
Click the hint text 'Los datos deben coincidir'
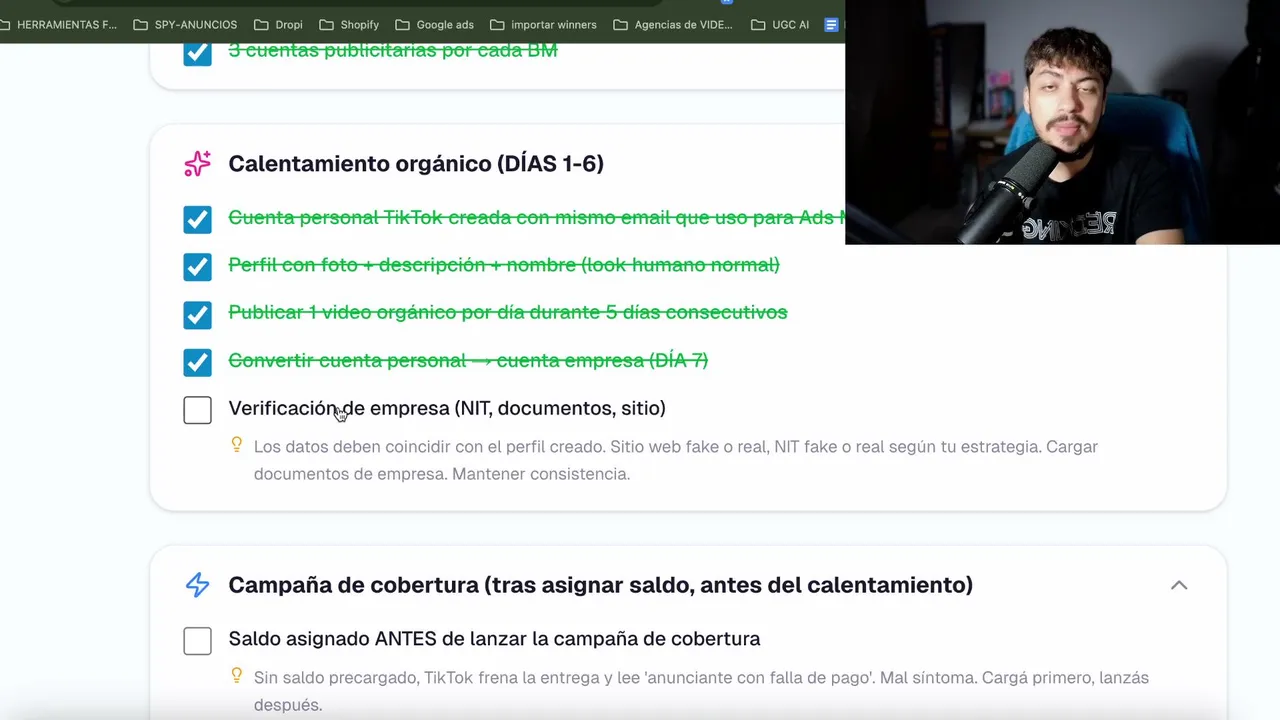[x=676, y=460]
